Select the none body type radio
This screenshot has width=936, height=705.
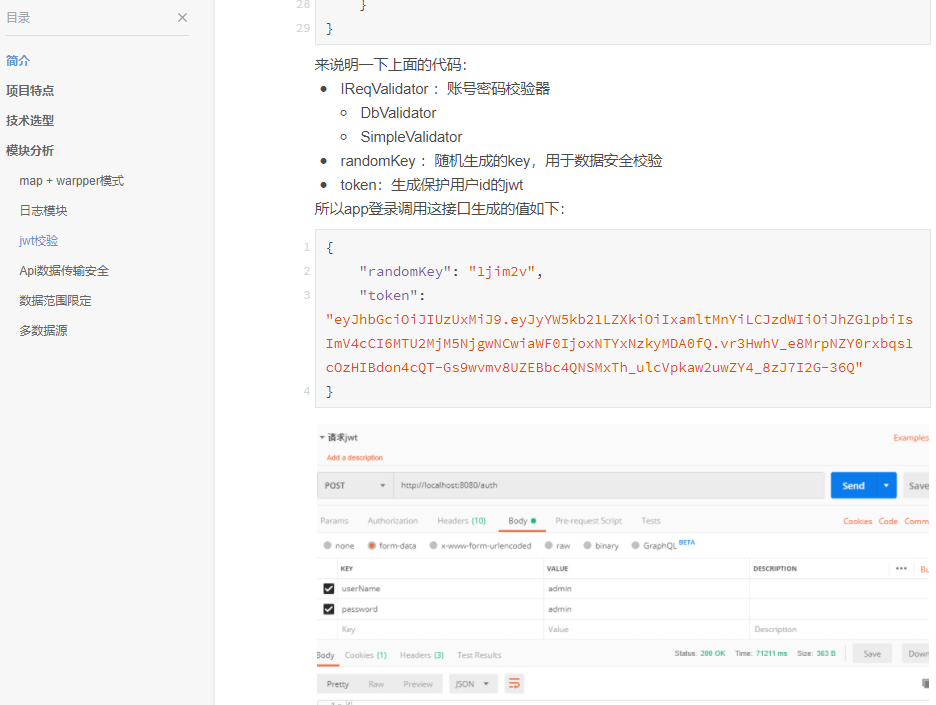pos(328,546)
